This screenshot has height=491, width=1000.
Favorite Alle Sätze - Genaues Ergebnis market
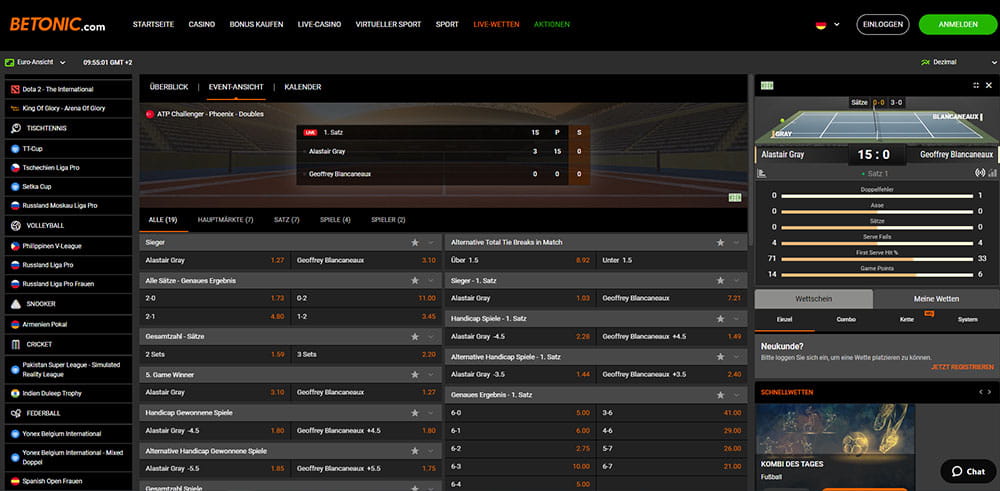pyautogui.click(x=415, y=281)
